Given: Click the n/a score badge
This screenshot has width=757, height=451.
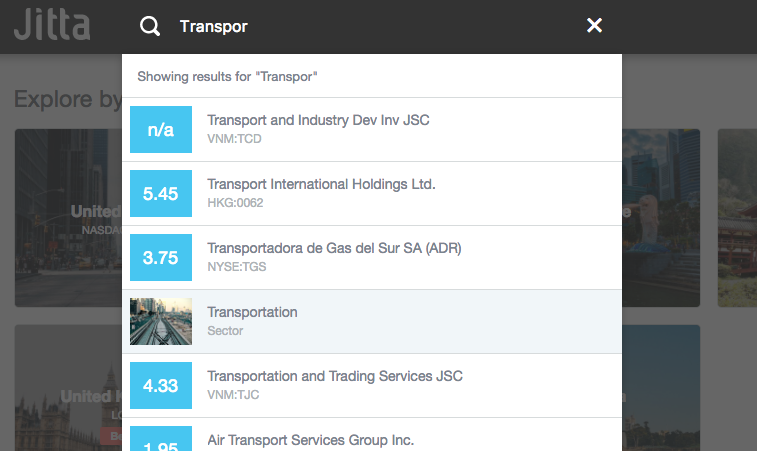Looking at the screenshot, I should point(161,130).
